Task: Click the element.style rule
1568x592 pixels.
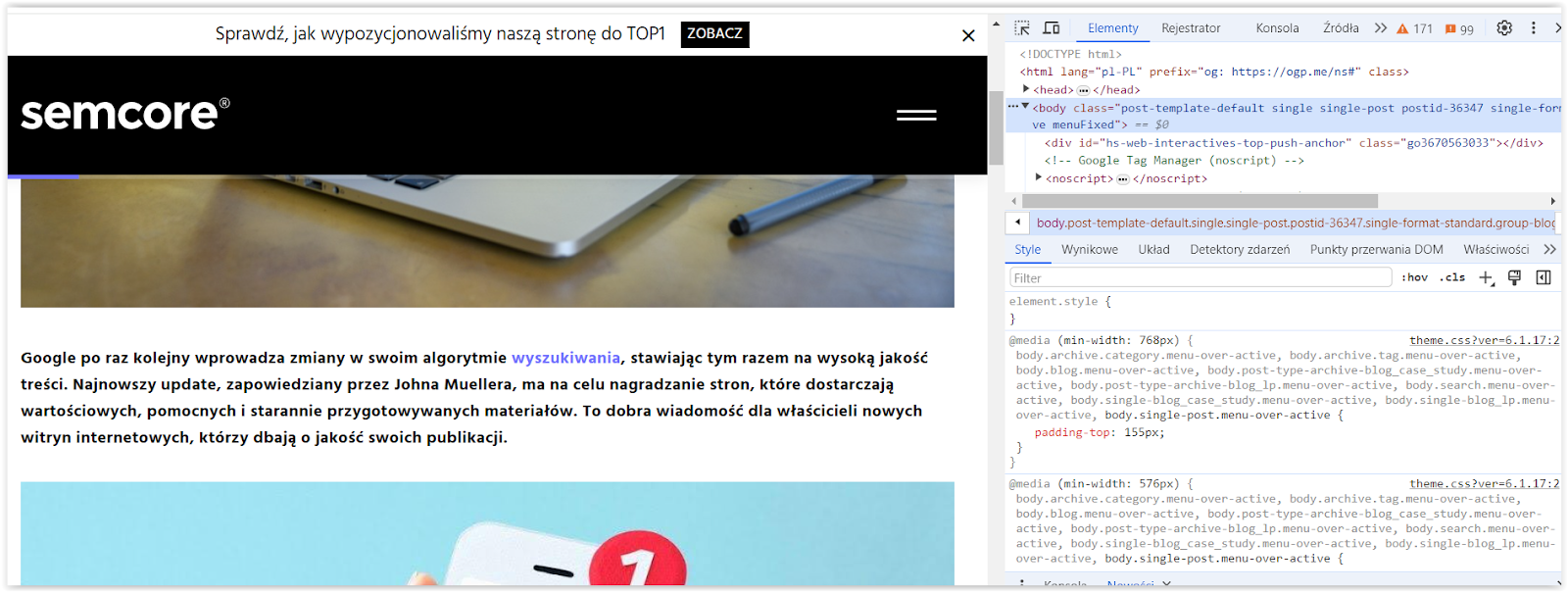Action: click(x=1059, y=302)
